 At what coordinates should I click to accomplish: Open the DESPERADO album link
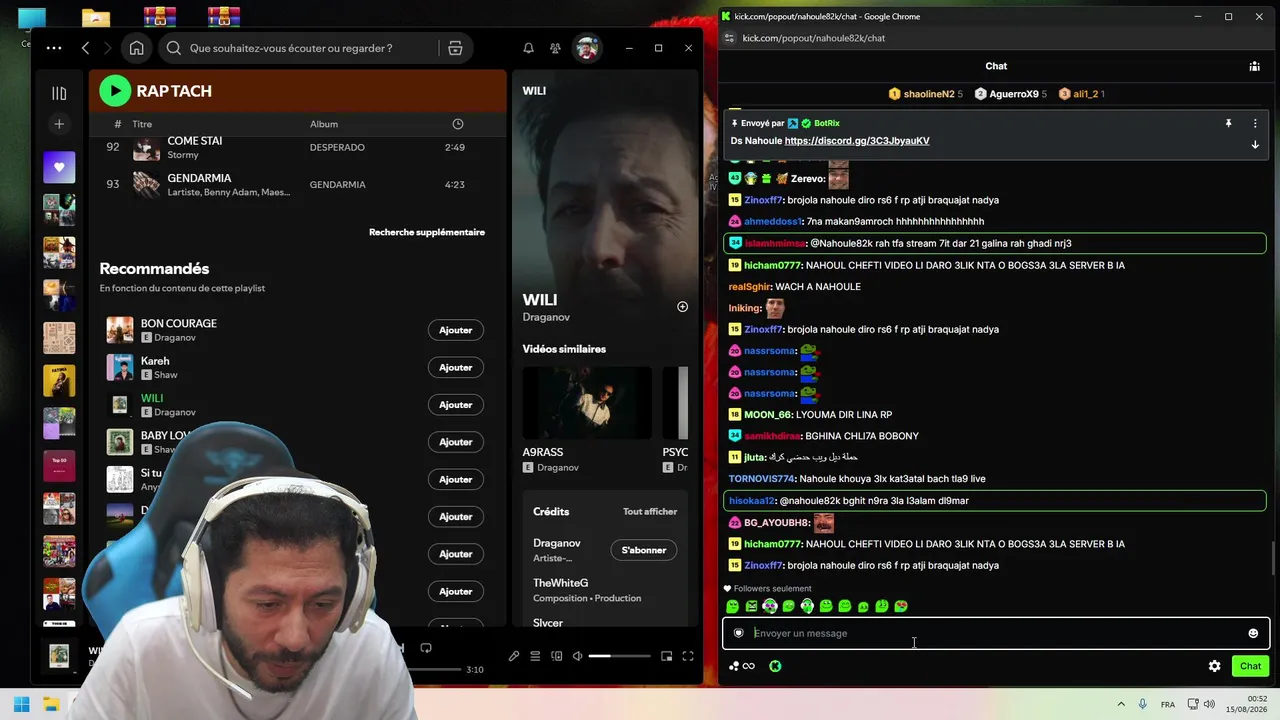point(337,147)
